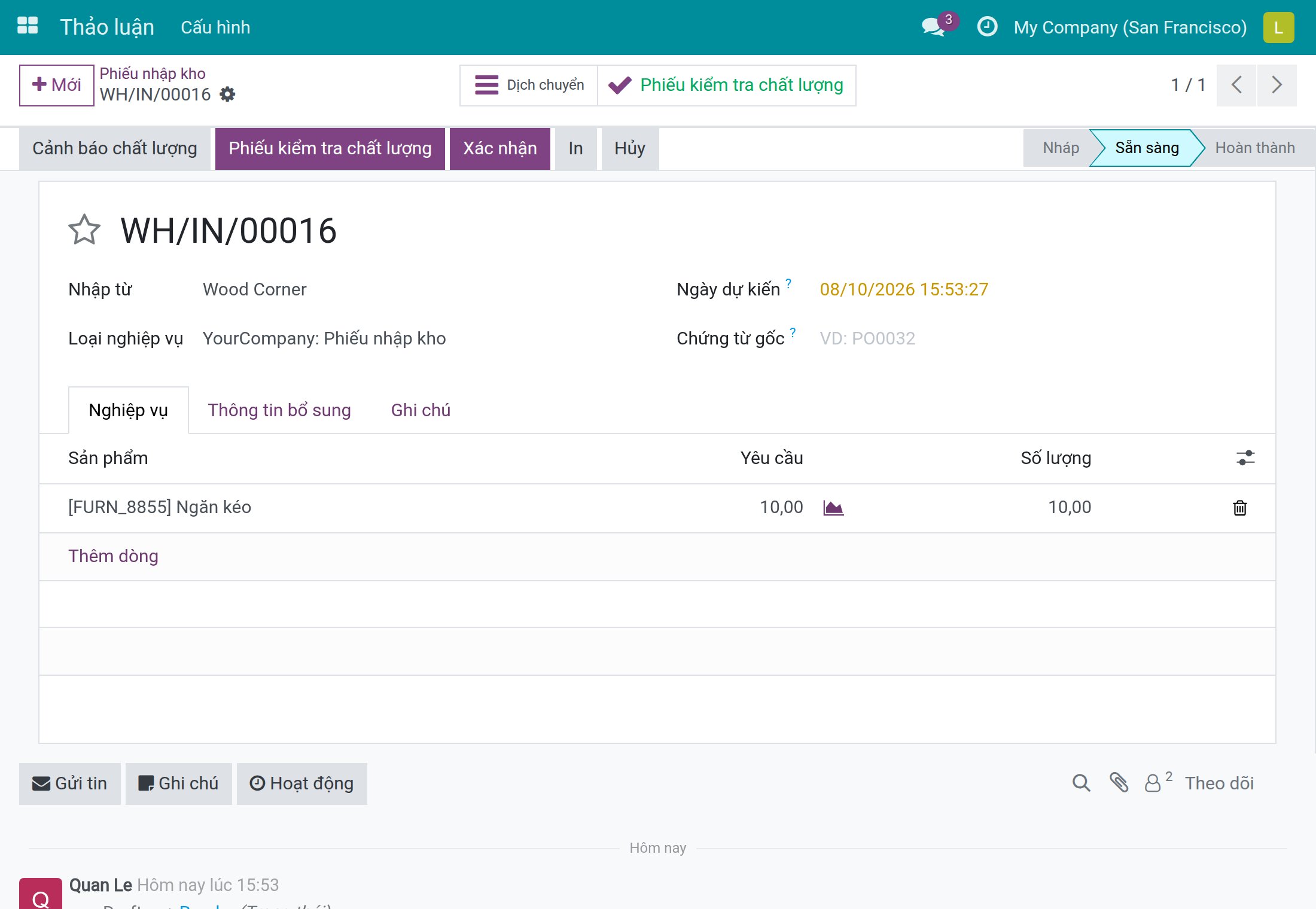
Task: Open the user avatar menu labeled L
Action: coord(1278,27)
